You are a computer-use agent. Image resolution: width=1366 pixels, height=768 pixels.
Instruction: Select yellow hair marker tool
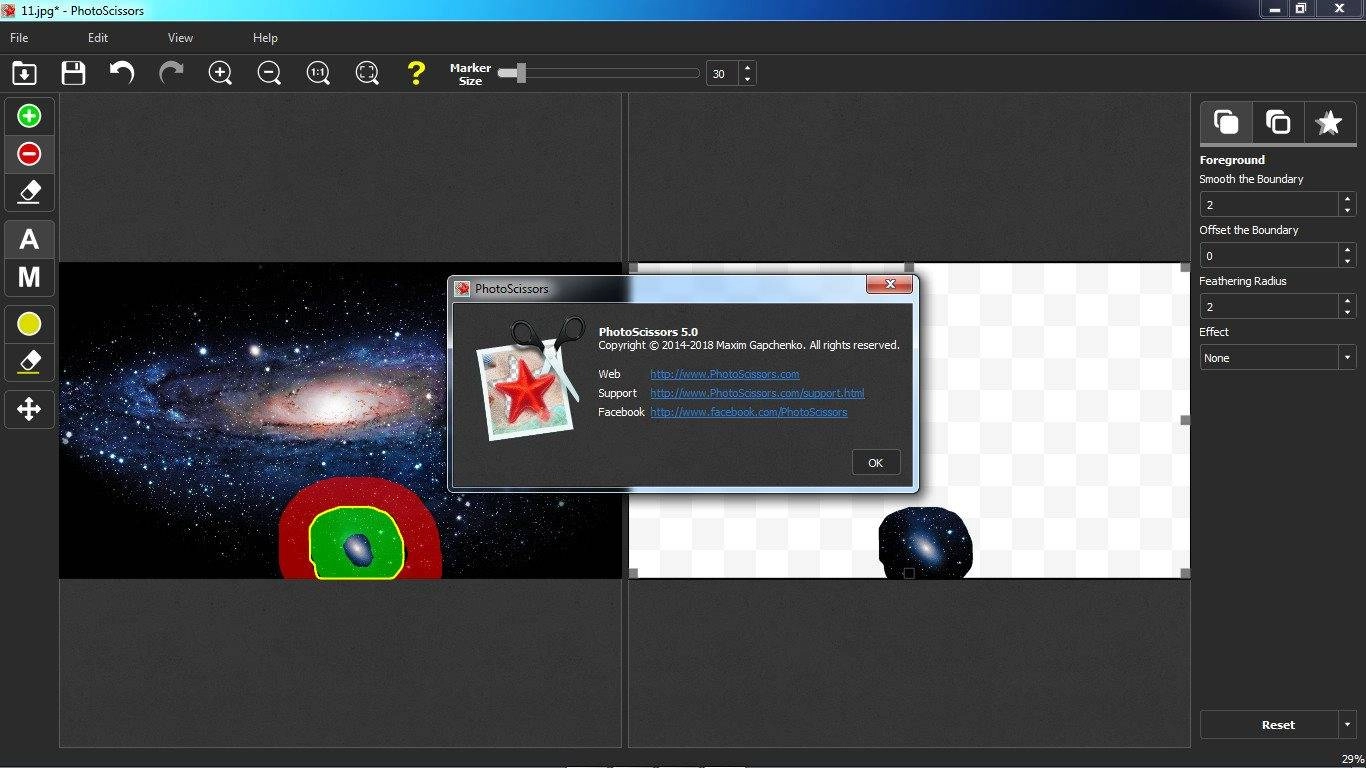[x=29, y=324]
